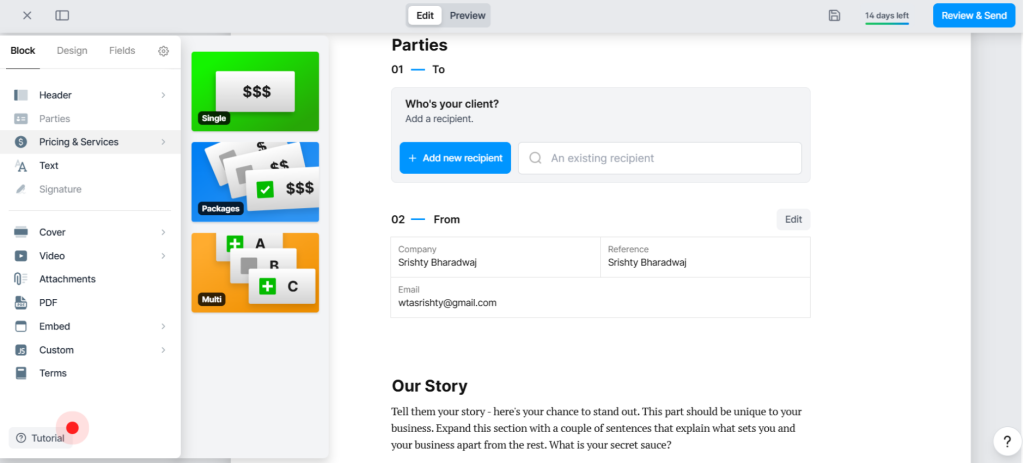Click the Video play icon
The width and height of the screenshot is (1024, 463).
[x=21, y=256]
